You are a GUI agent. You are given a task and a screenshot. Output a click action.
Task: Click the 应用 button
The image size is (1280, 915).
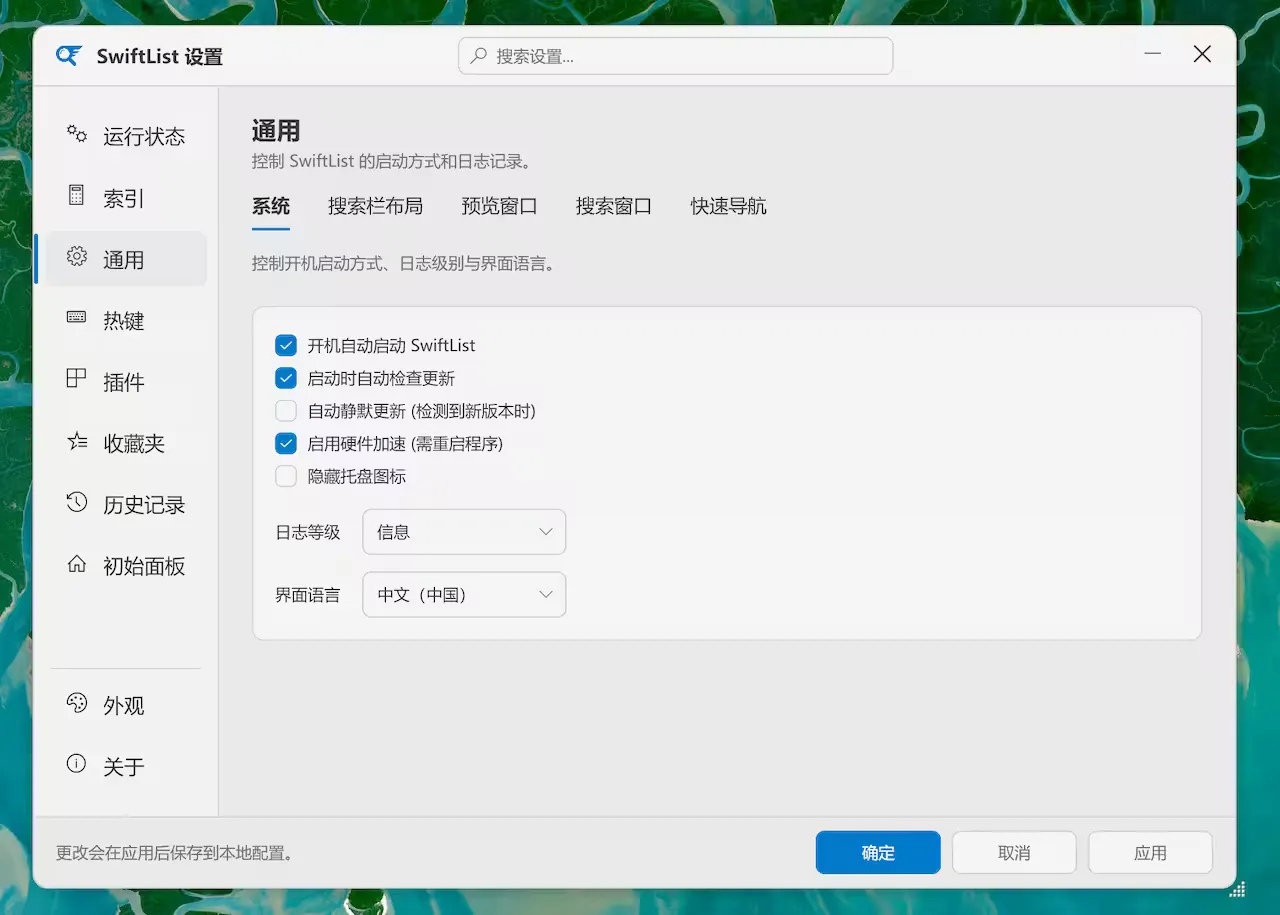pos(1150,853)
